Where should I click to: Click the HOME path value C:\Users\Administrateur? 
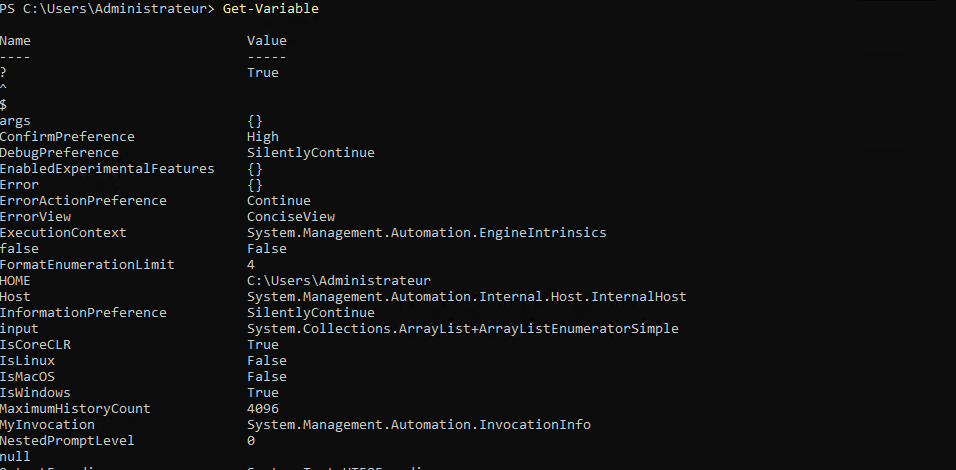338,281
